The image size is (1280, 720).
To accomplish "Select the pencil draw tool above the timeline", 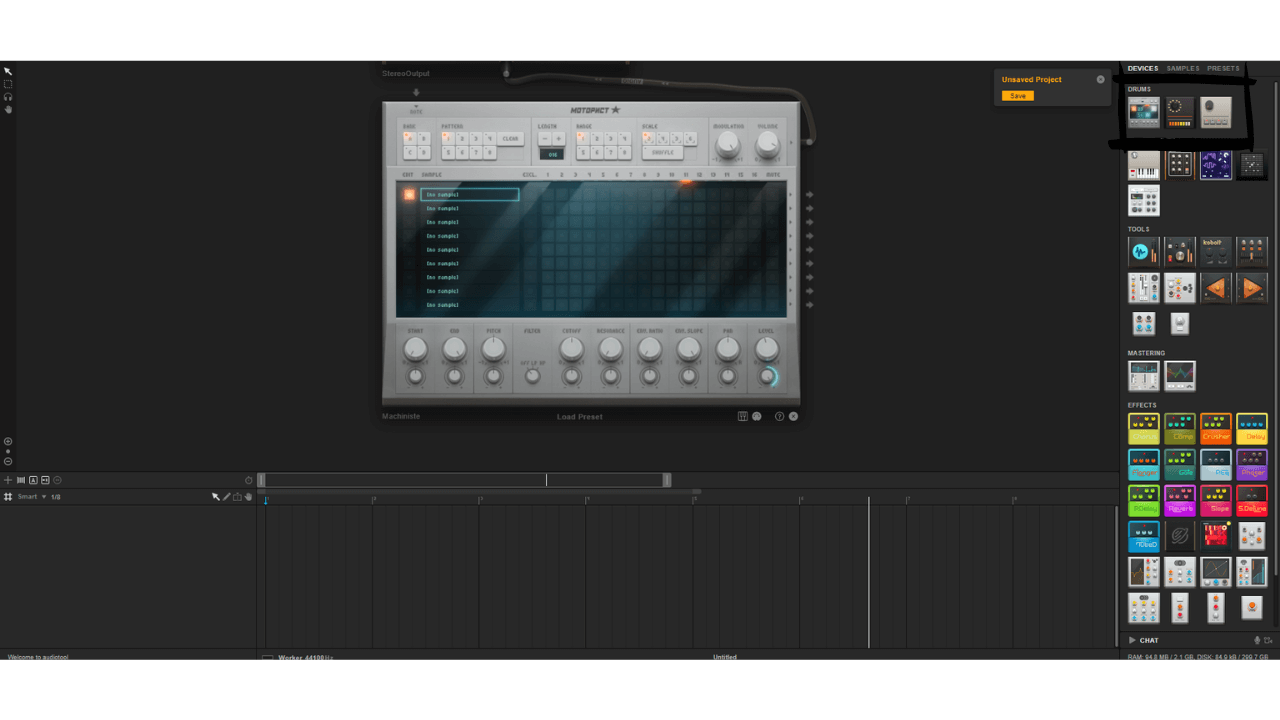I will (227, 497).
